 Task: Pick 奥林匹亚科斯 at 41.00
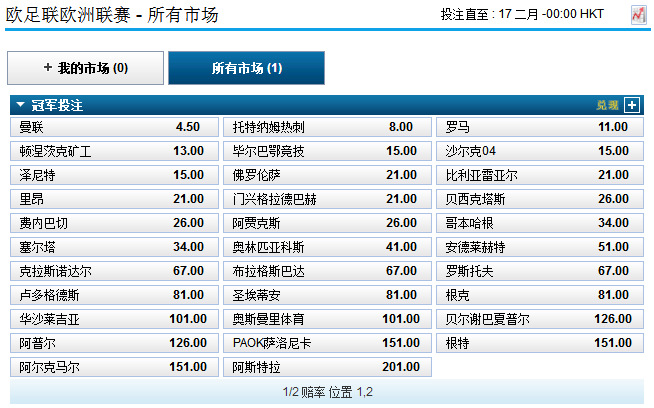tap(327, 247)
